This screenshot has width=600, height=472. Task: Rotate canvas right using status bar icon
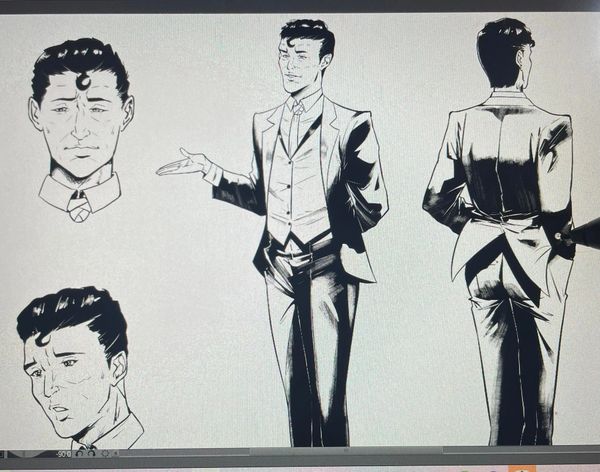coord(89,454)
